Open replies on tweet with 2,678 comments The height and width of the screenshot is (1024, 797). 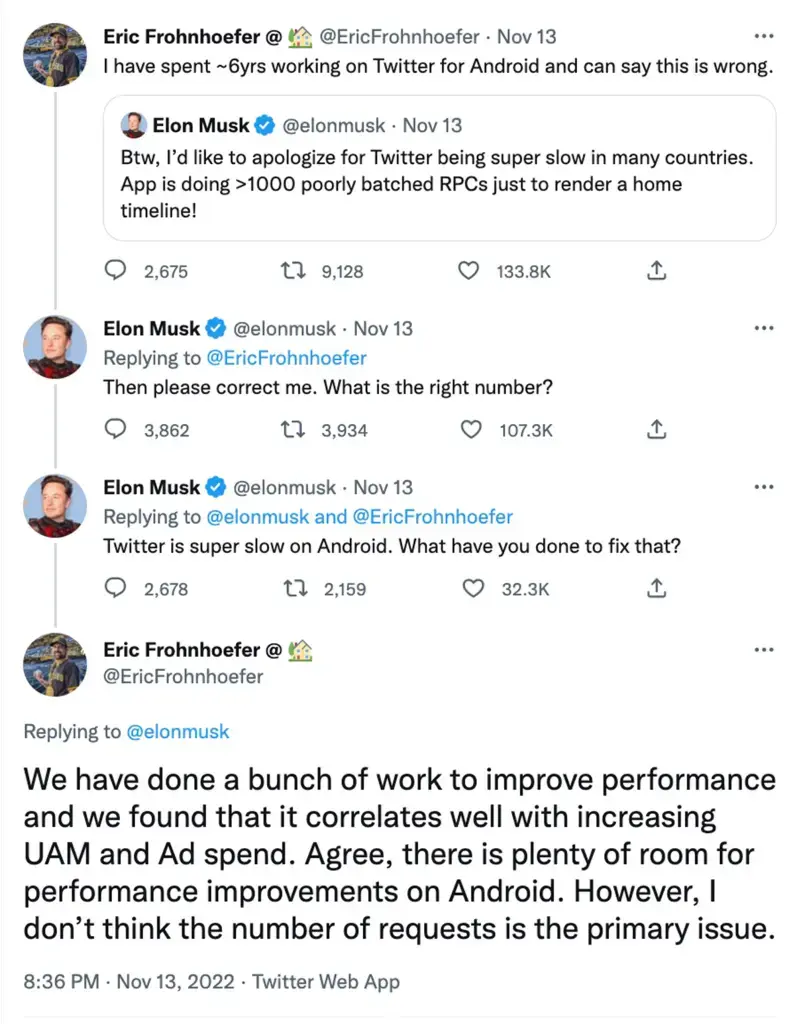(117, 589)
